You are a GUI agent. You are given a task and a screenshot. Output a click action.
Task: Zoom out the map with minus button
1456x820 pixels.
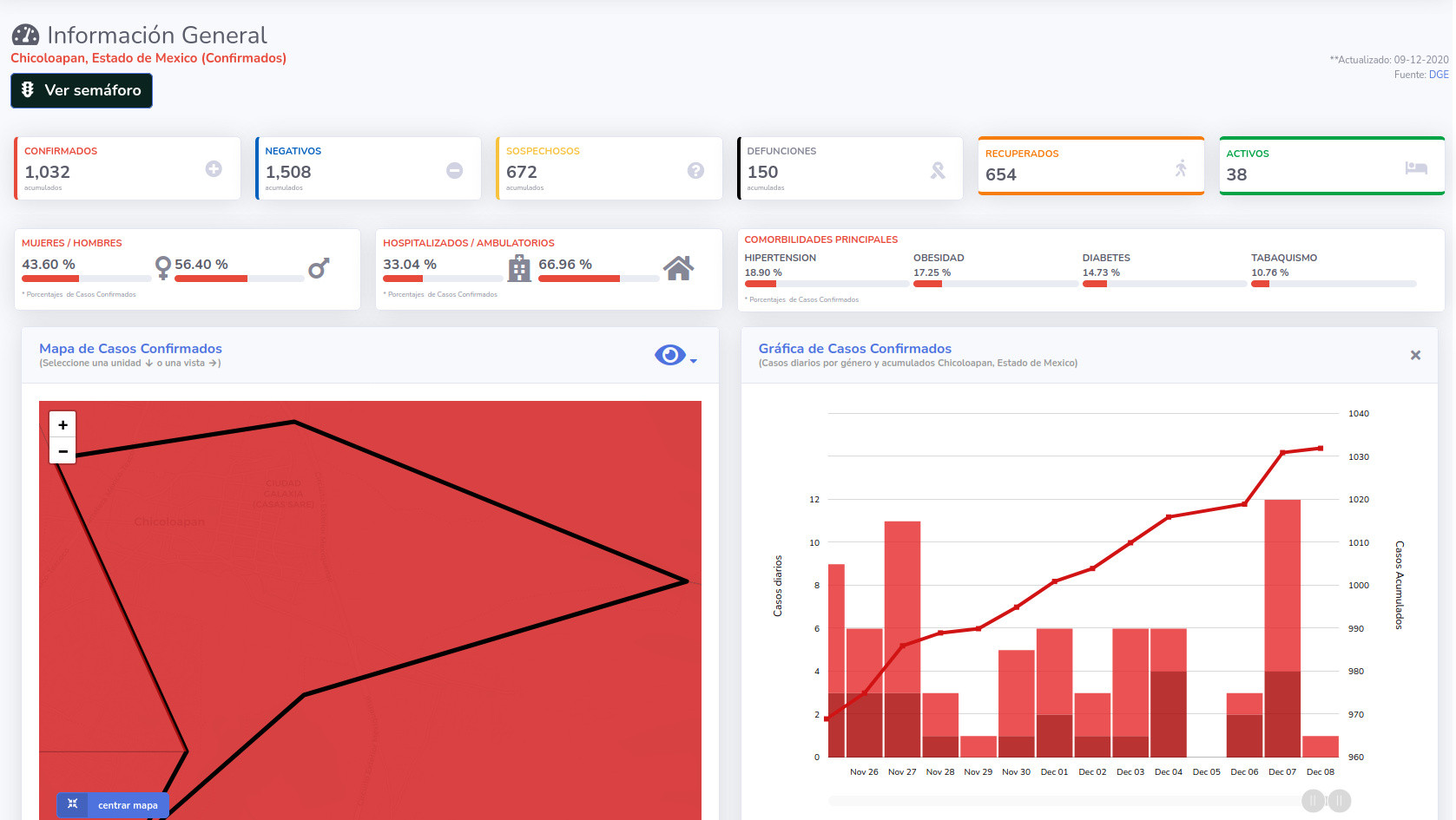click(x=63, y=451)
